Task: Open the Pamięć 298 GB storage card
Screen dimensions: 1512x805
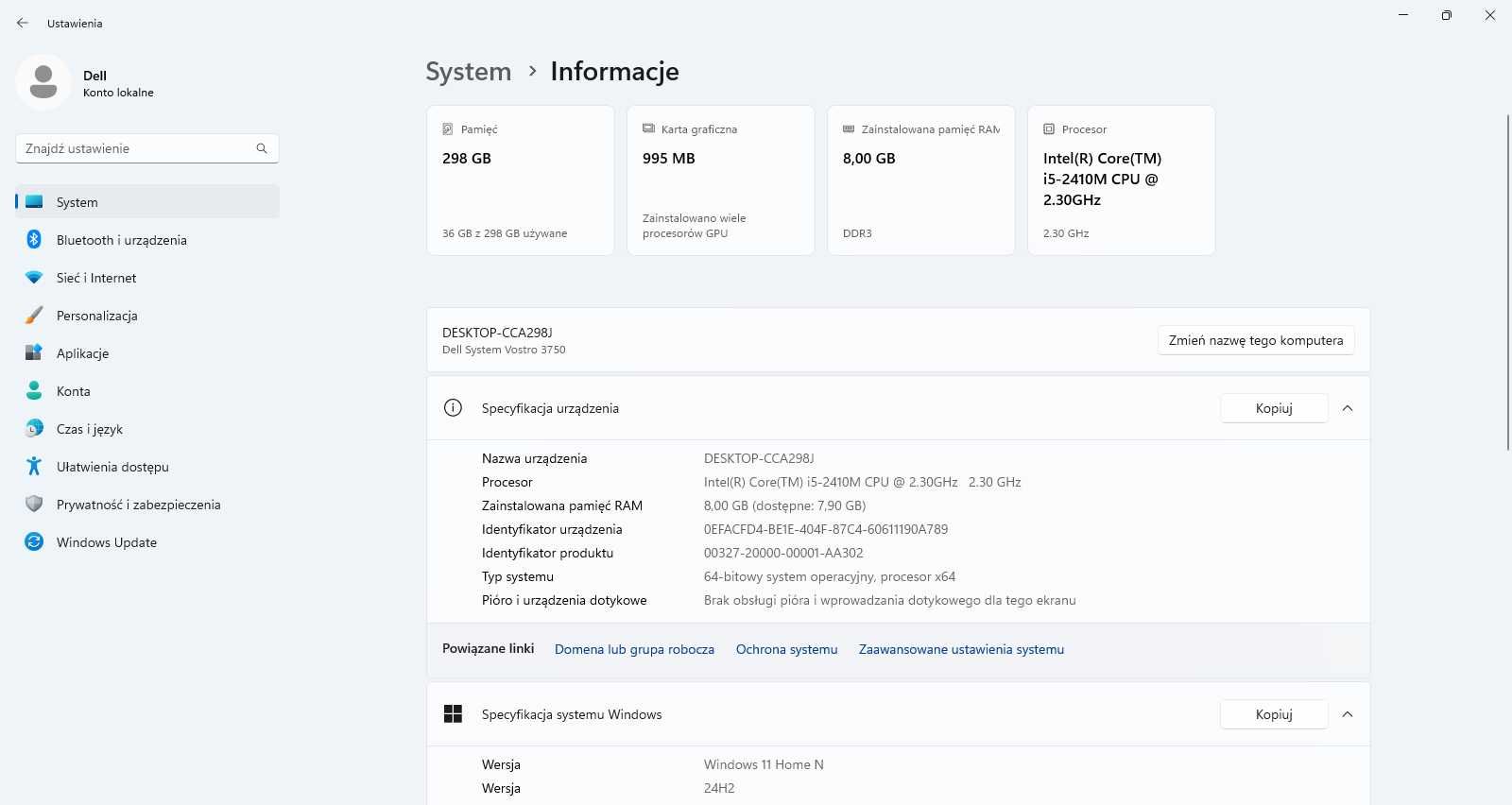Action: click(x=521, y=180)
